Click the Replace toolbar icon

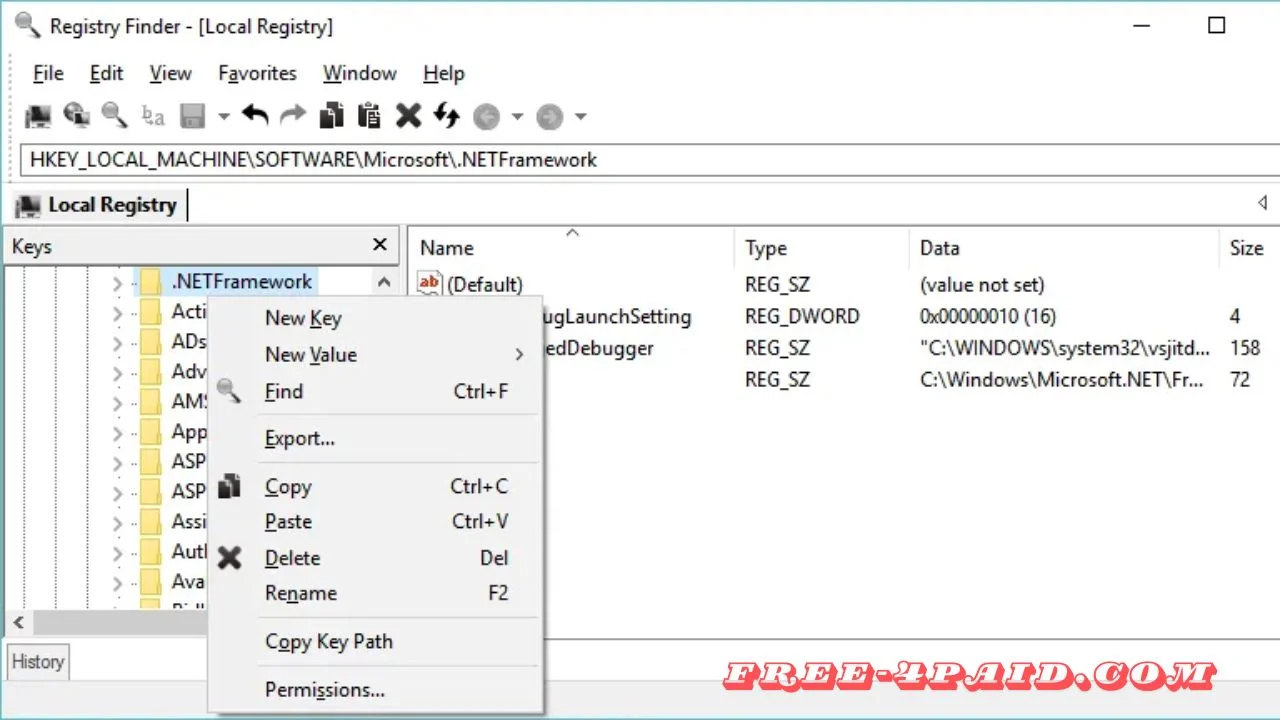(153, 116)
